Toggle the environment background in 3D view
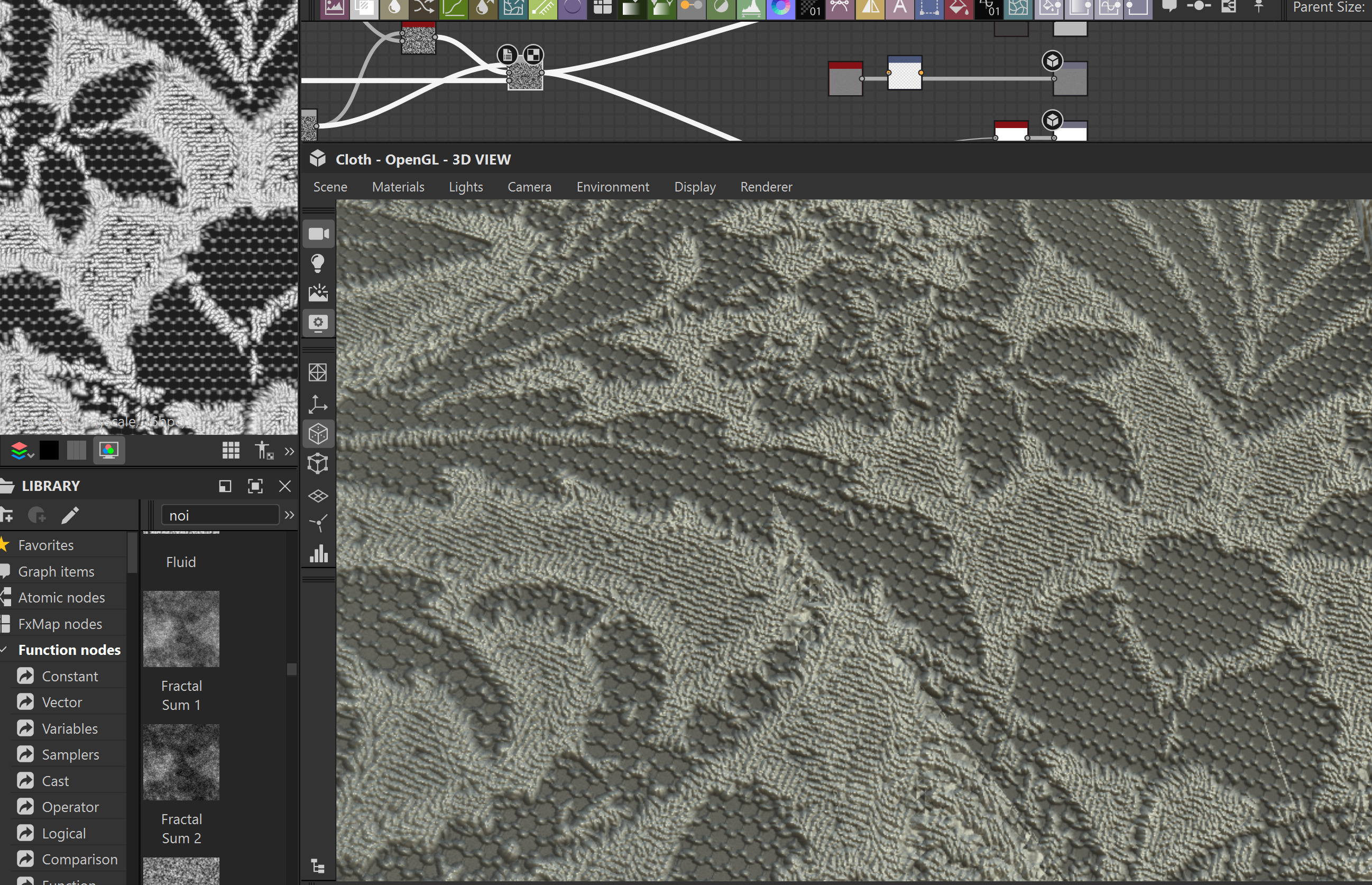 pos(319,293)
